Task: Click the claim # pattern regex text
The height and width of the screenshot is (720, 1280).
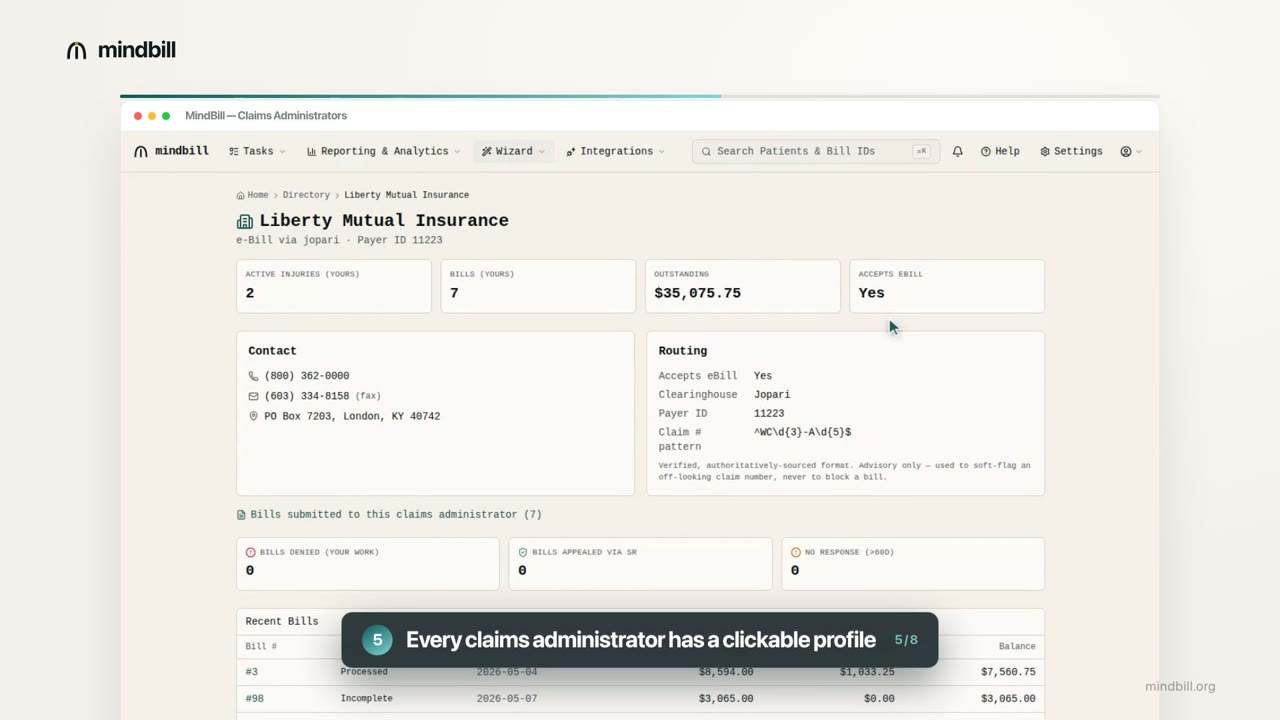Action: click(803, 432)
